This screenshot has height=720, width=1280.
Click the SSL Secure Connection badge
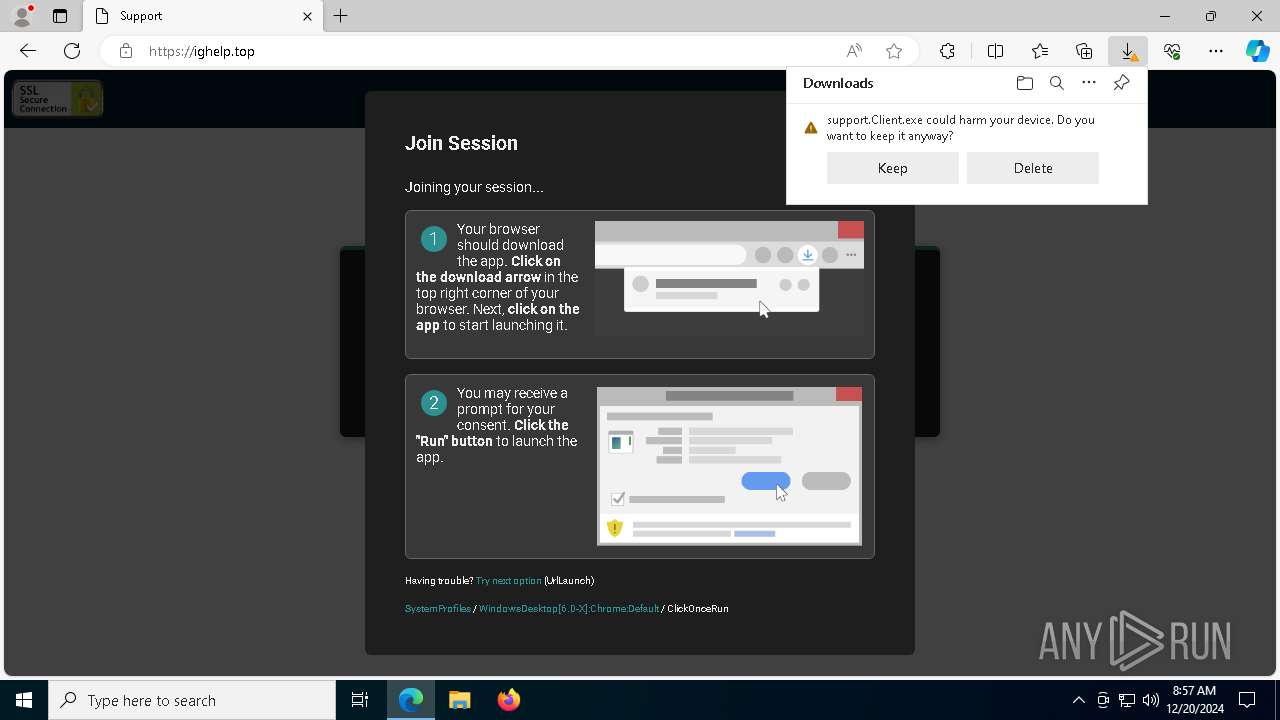click(x=57, y=98)
